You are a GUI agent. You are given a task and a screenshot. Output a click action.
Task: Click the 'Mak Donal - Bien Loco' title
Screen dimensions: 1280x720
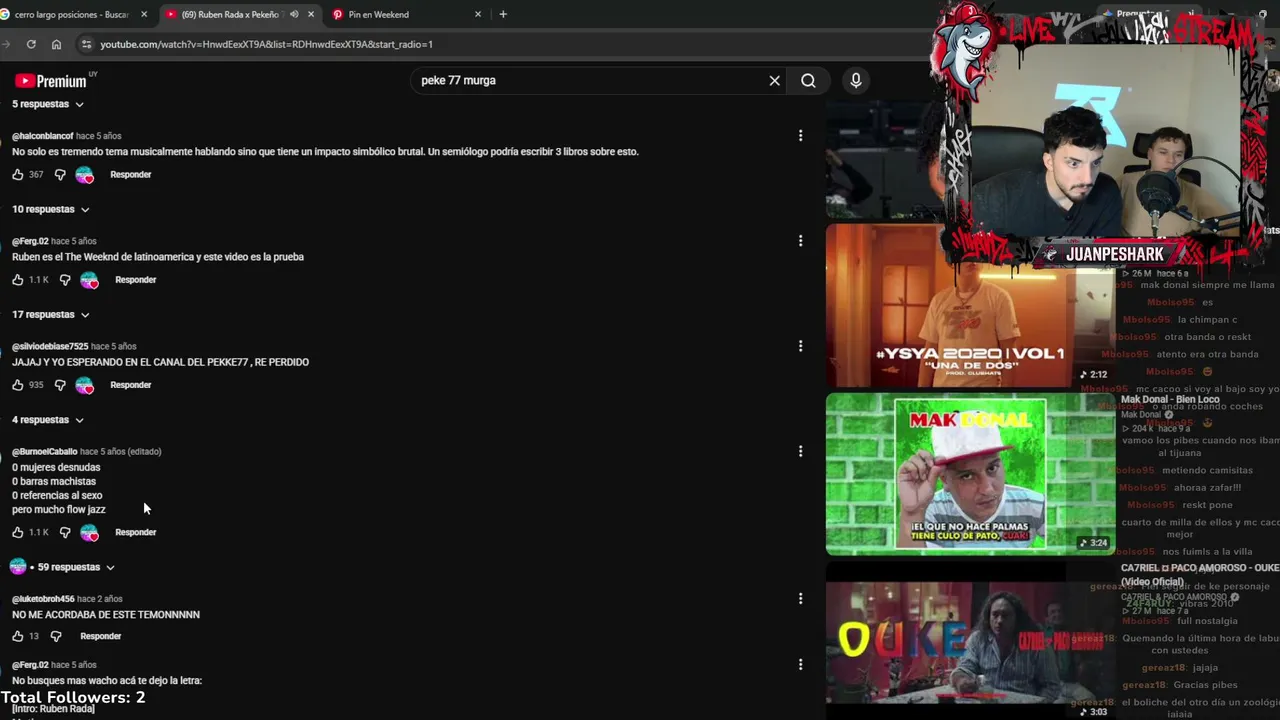(x=1170, y=400)
